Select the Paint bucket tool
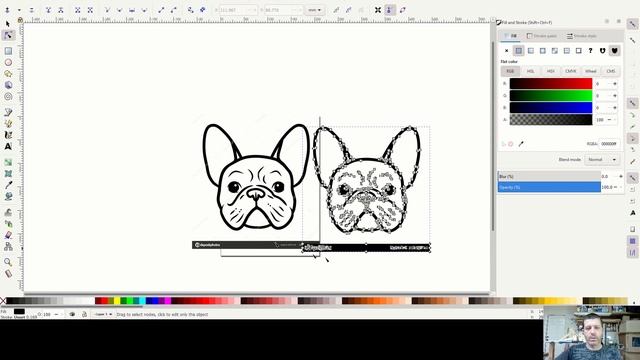Viewport: 640px width, 360px height. click(x=8, y=197)
